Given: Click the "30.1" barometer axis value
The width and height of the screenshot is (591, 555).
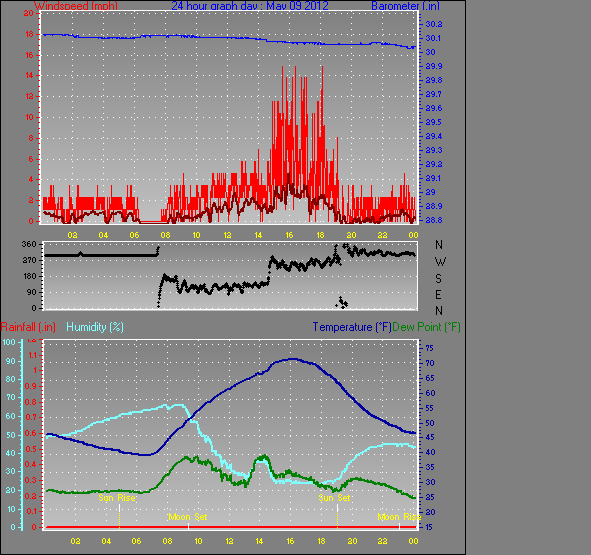Looking at the screenshot, I should coord(434,38).
